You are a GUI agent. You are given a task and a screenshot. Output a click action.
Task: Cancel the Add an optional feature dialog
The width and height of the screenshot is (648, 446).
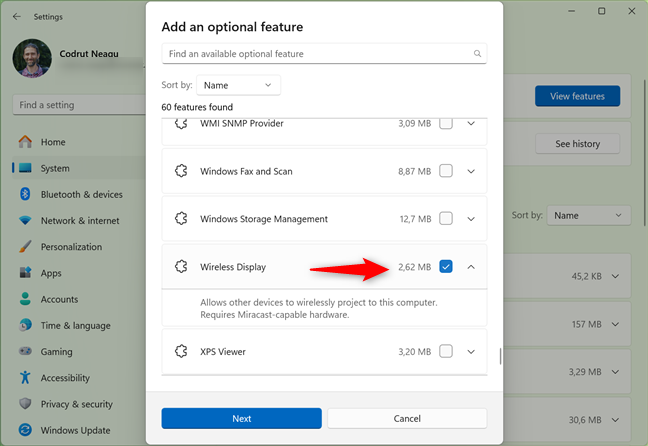point(407,418)
